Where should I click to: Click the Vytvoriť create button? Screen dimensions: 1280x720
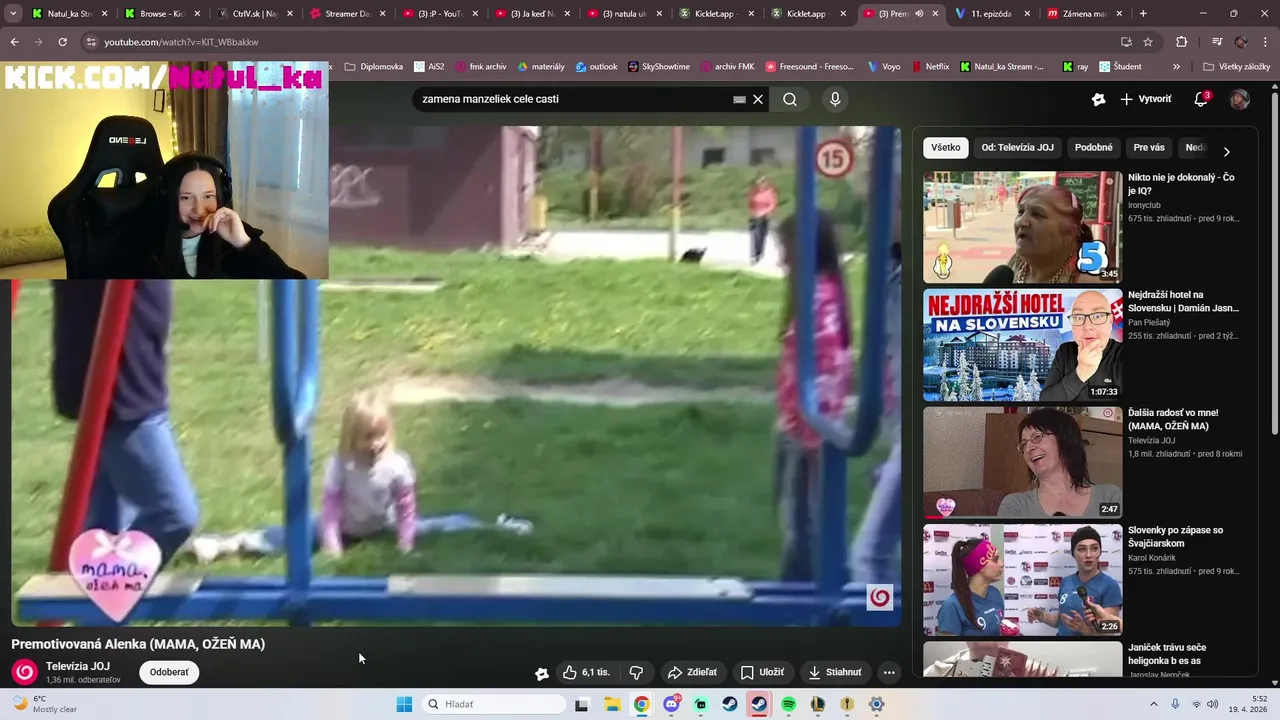tap(1146, 99)
